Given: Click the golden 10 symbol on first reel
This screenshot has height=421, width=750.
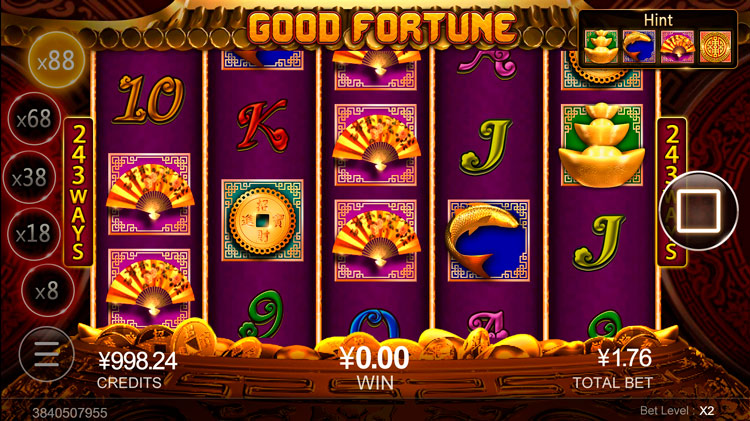Looking at the screenshot, I should click(149, 99).
